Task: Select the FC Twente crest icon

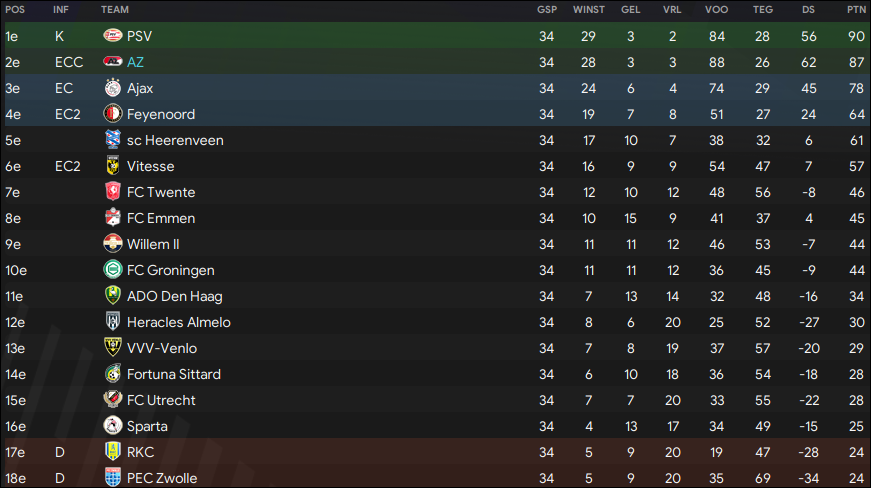Action: (x=113, y=192)
